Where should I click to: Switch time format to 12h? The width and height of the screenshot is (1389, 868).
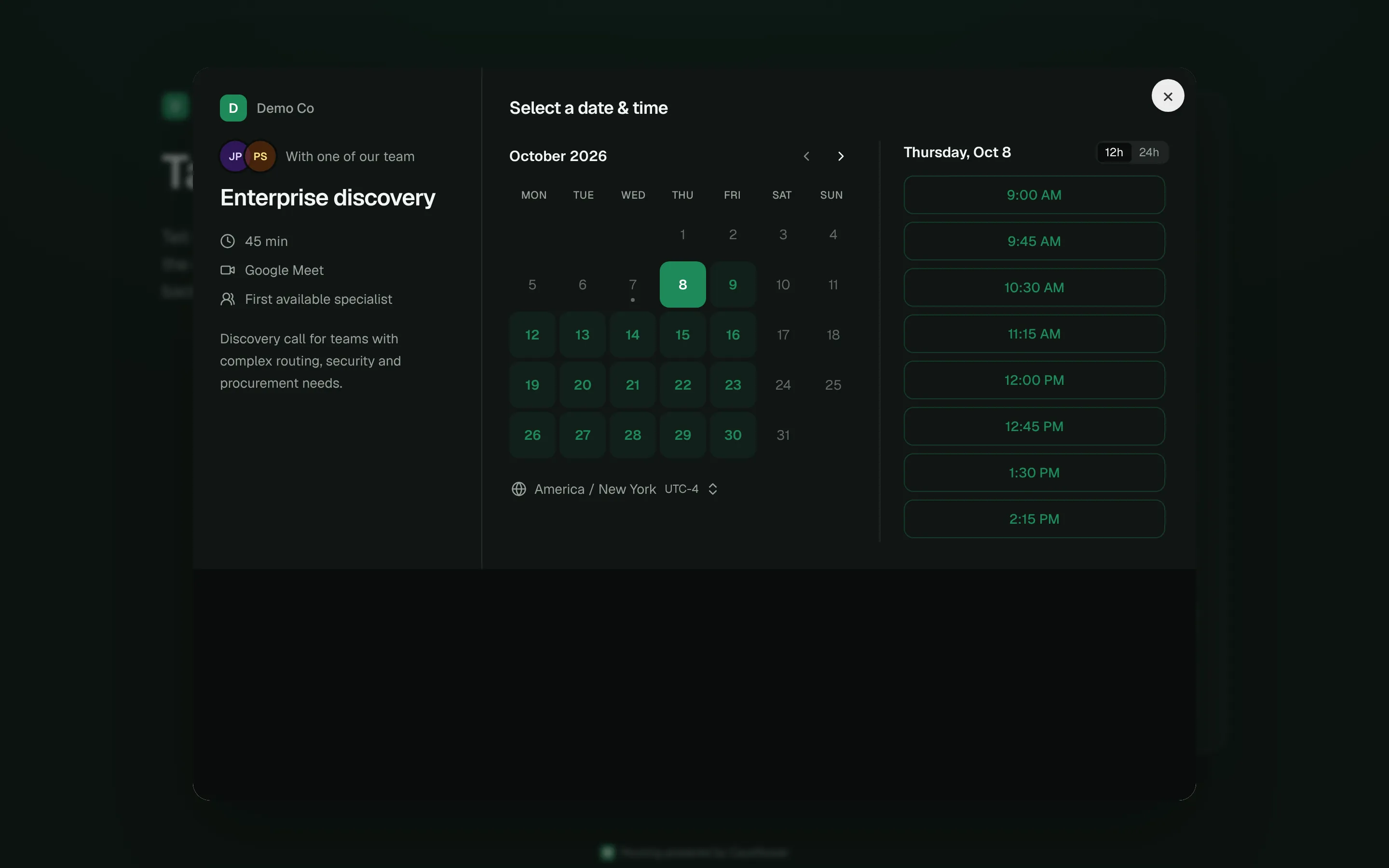(1114, 152)
